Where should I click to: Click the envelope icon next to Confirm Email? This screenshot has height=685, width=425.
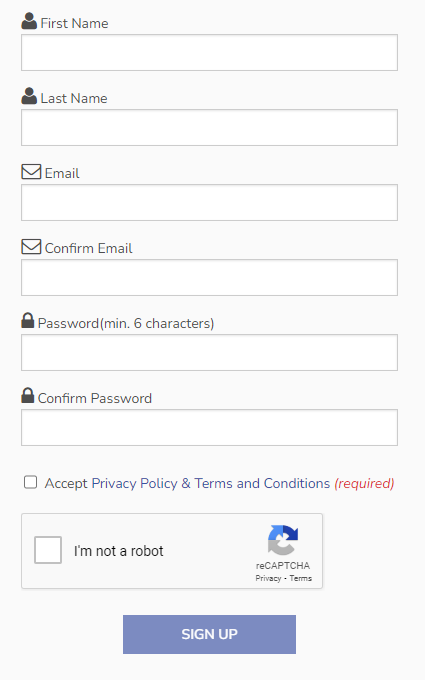[x=31, y=247]
